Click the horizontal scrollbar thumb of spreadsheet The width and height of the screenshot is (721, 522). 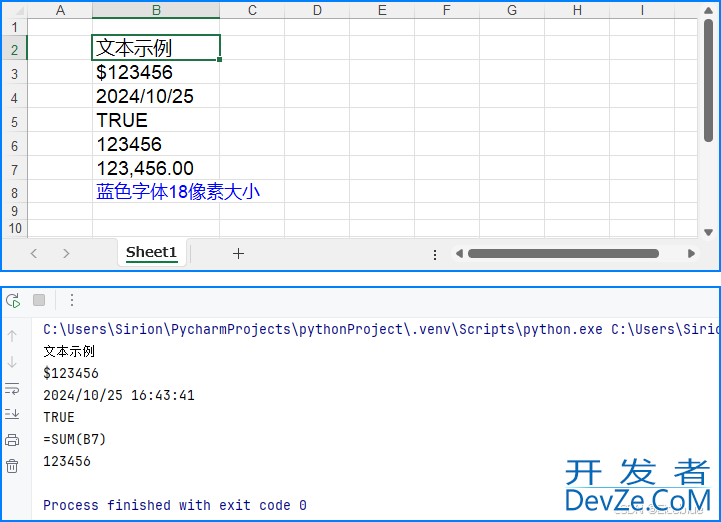tap(563, 253)
